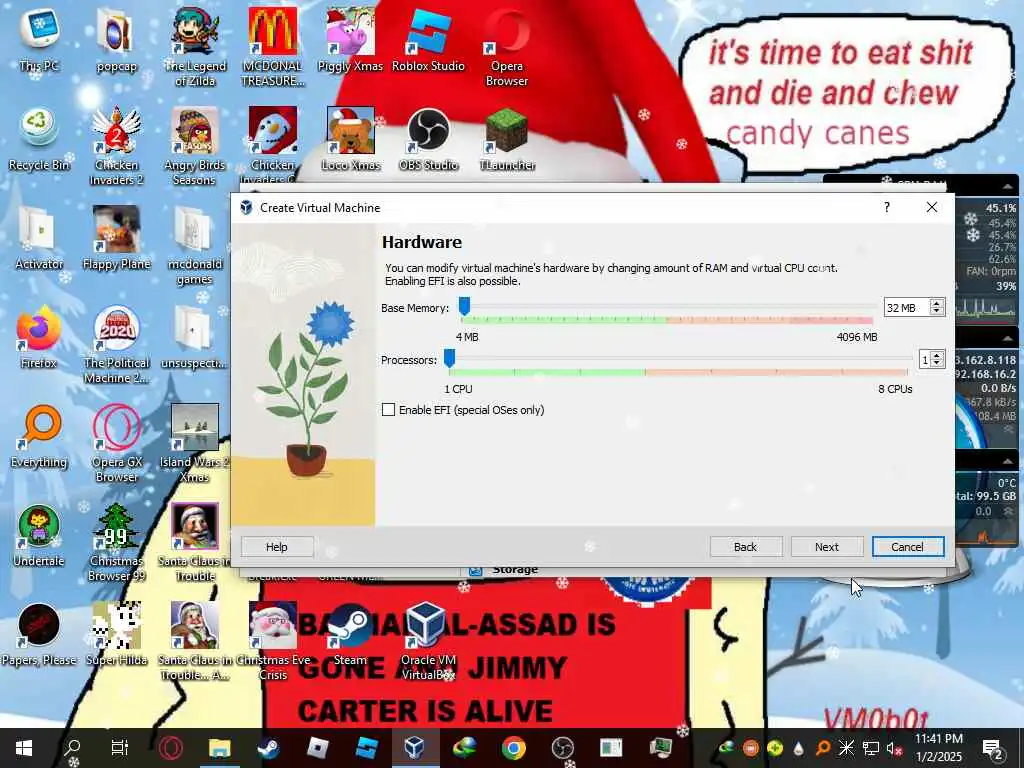Close the Create Virtual Machine dialog

[x=932, y=207]
